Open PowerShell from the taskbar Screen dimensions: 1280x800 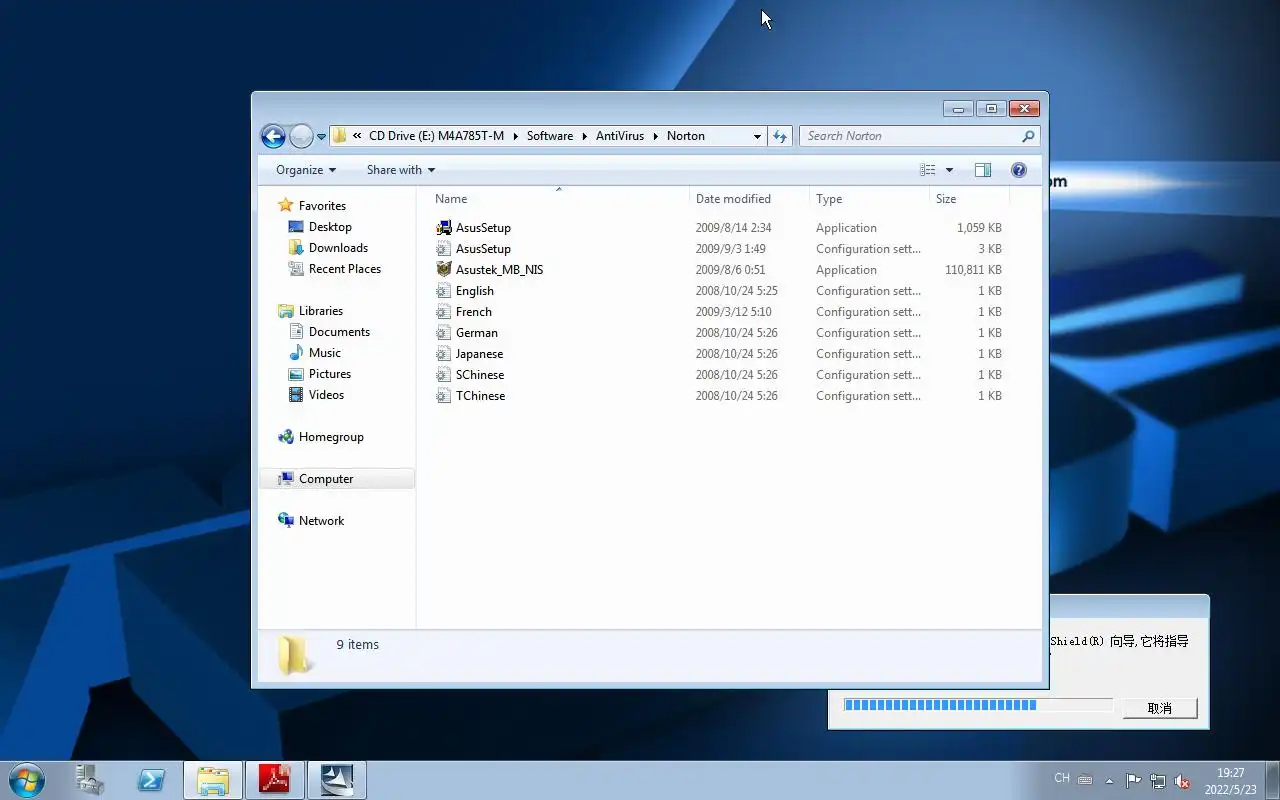pyautogui.click(x=151, y=780)
